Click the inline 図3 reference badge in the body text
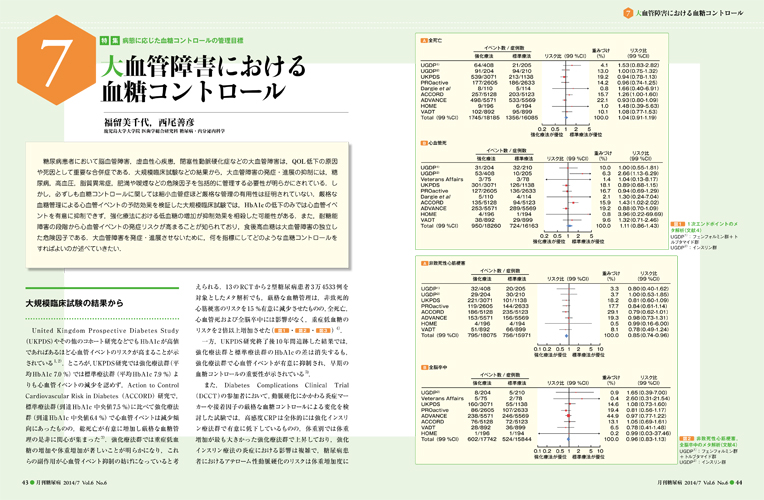The height and width of the screenshot is (500, 764). [325, 330]
